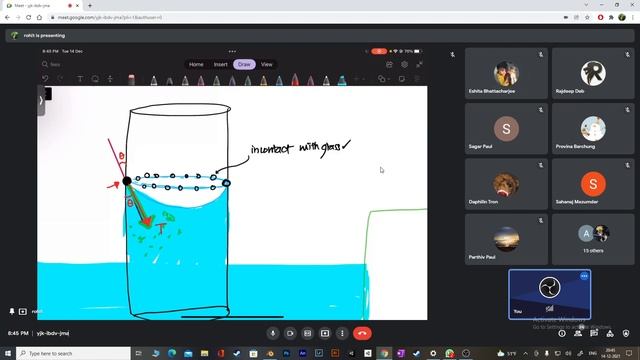Select the lasso select tool
The width and height of the screenshot is (640, 360).
[x=95, y=79]
